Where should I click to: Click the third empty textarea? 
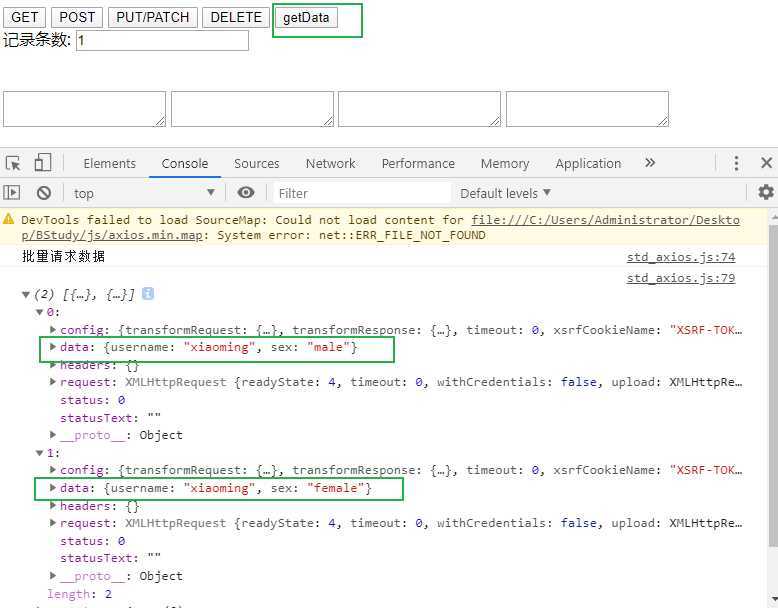pos(419,109)
